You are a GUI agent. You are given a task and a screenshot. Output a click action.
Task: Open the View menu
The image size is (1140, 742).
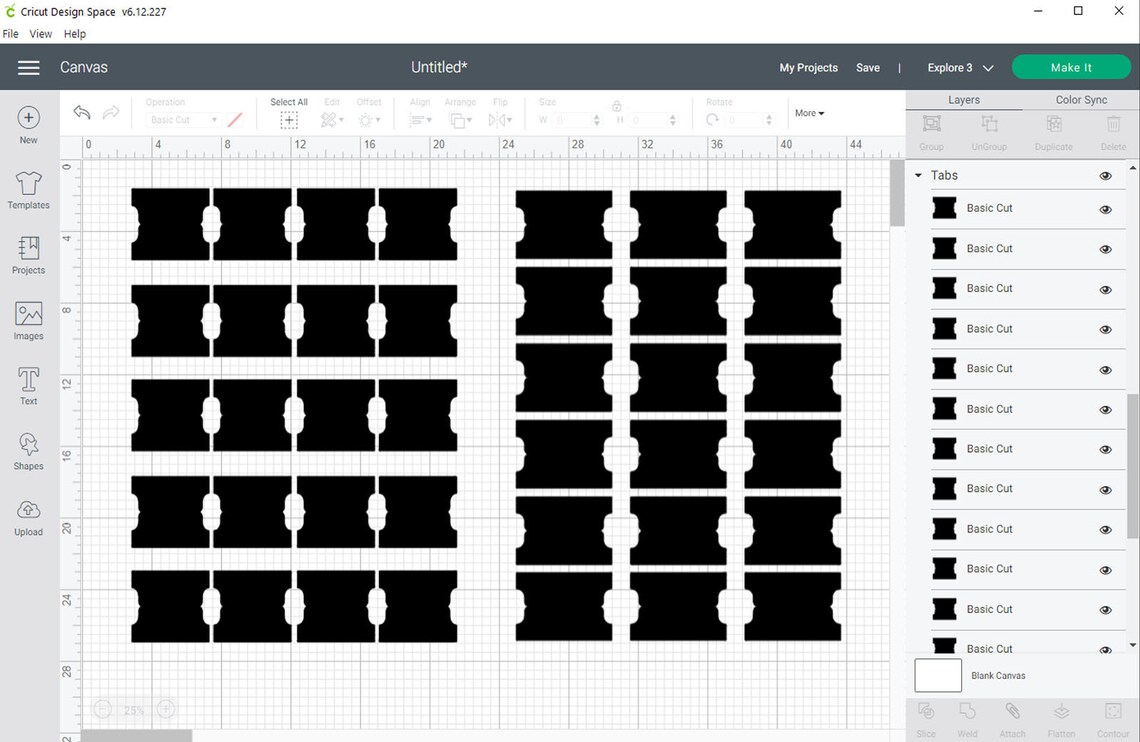click(40, 33)
